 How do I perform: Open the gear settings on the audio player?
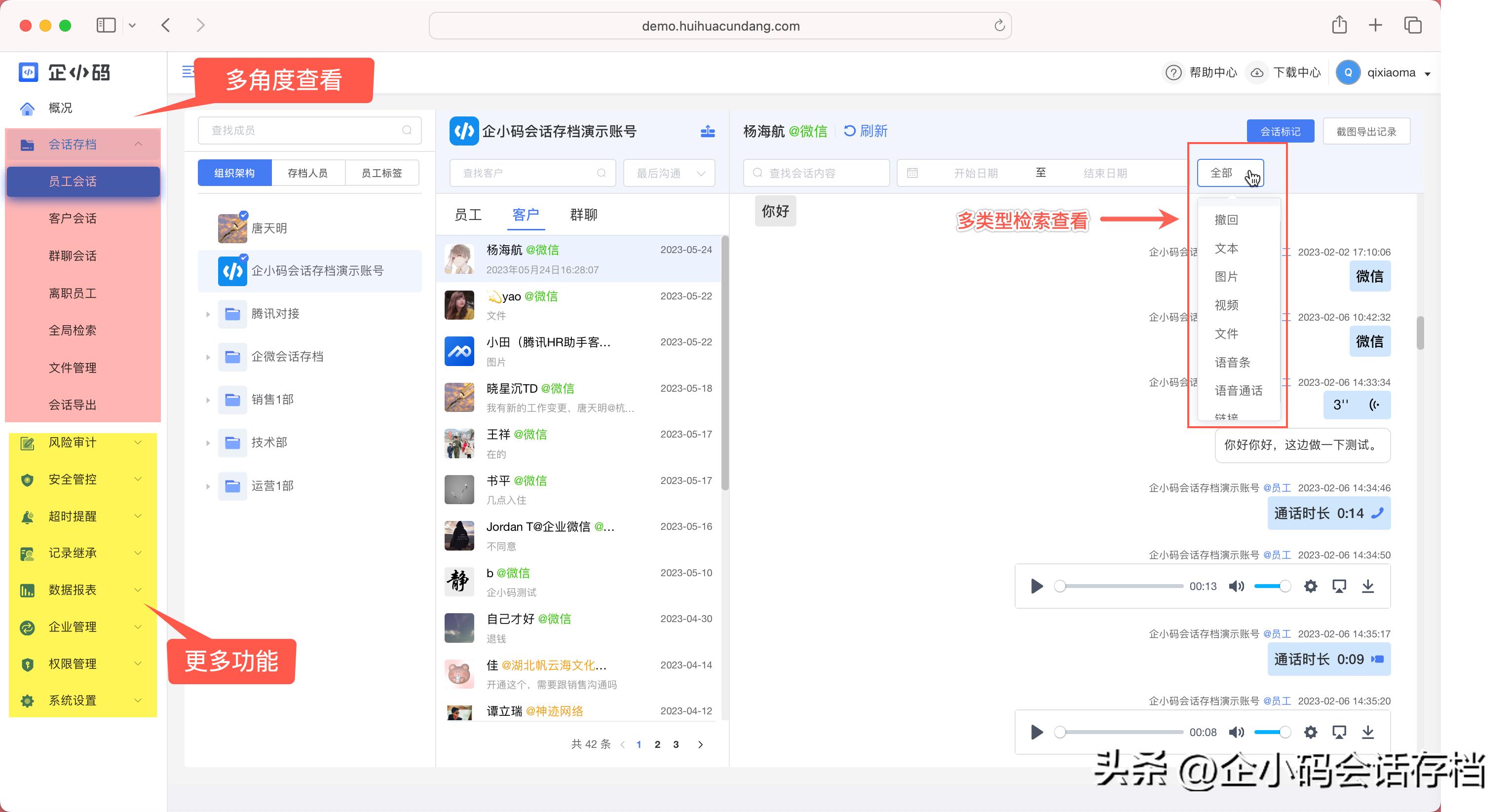coord(1311,586)
